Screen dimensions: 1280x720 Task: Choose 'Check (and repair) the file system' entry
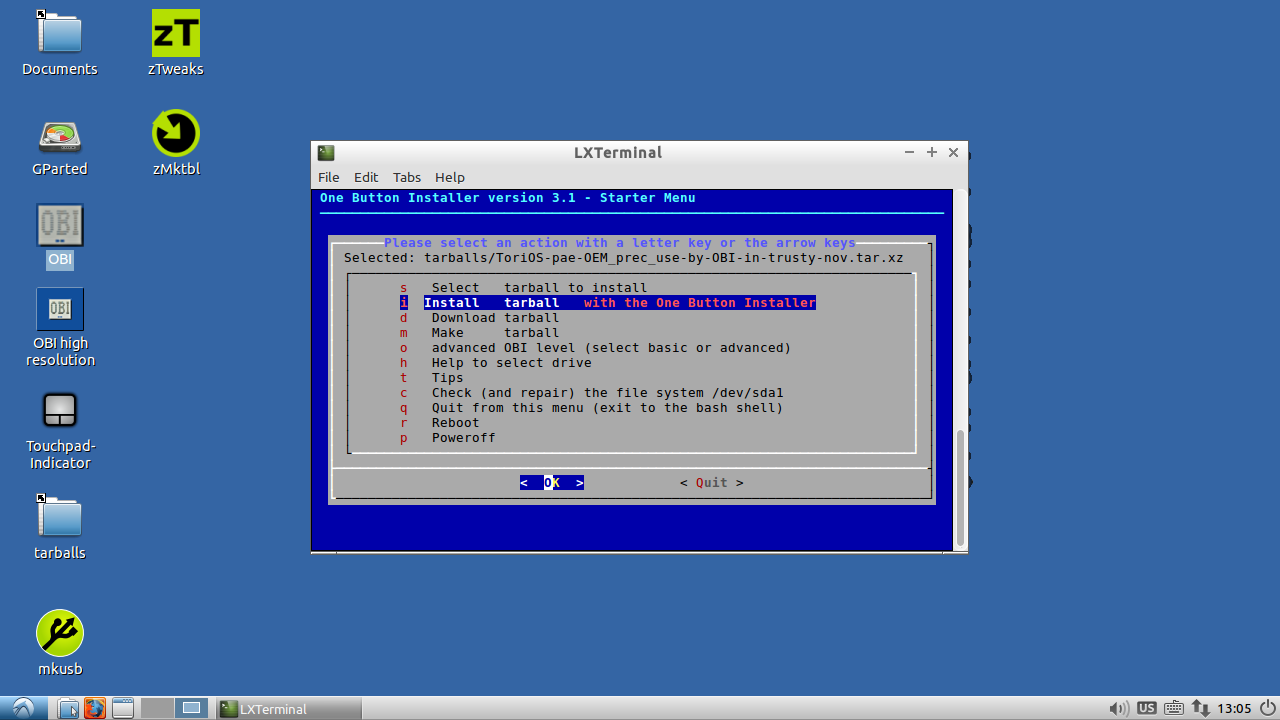click(592, 393)
